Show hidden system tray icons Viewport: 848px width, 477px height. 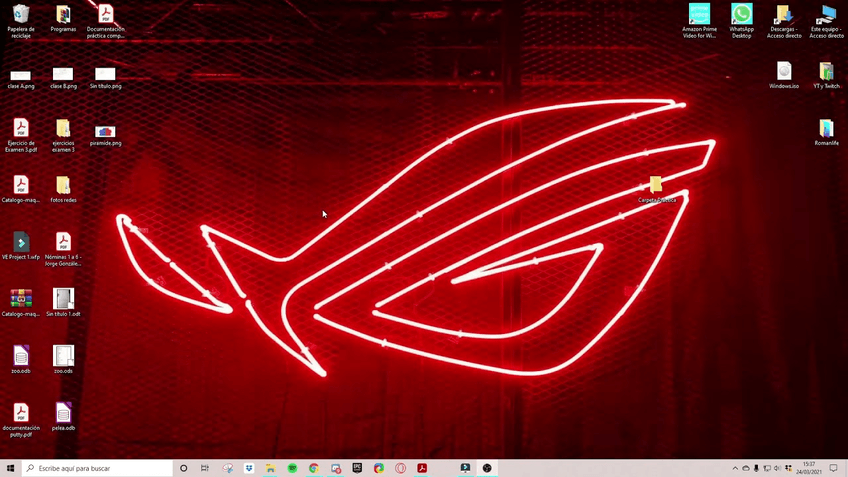(x=735, y=468)
